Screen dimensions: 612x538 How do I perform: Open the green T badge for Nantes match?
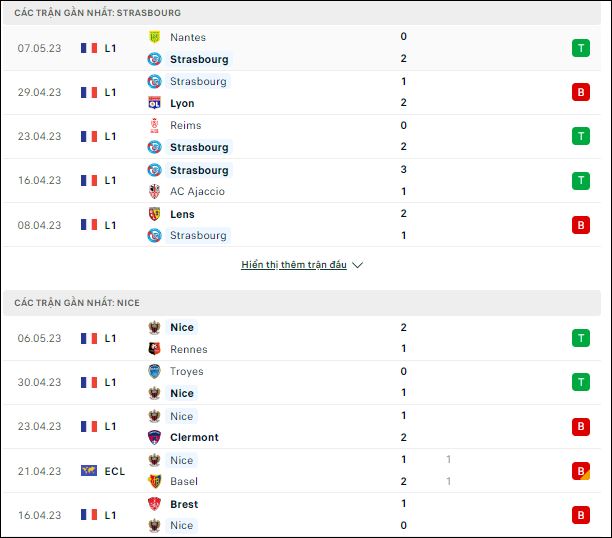point(581,48)
